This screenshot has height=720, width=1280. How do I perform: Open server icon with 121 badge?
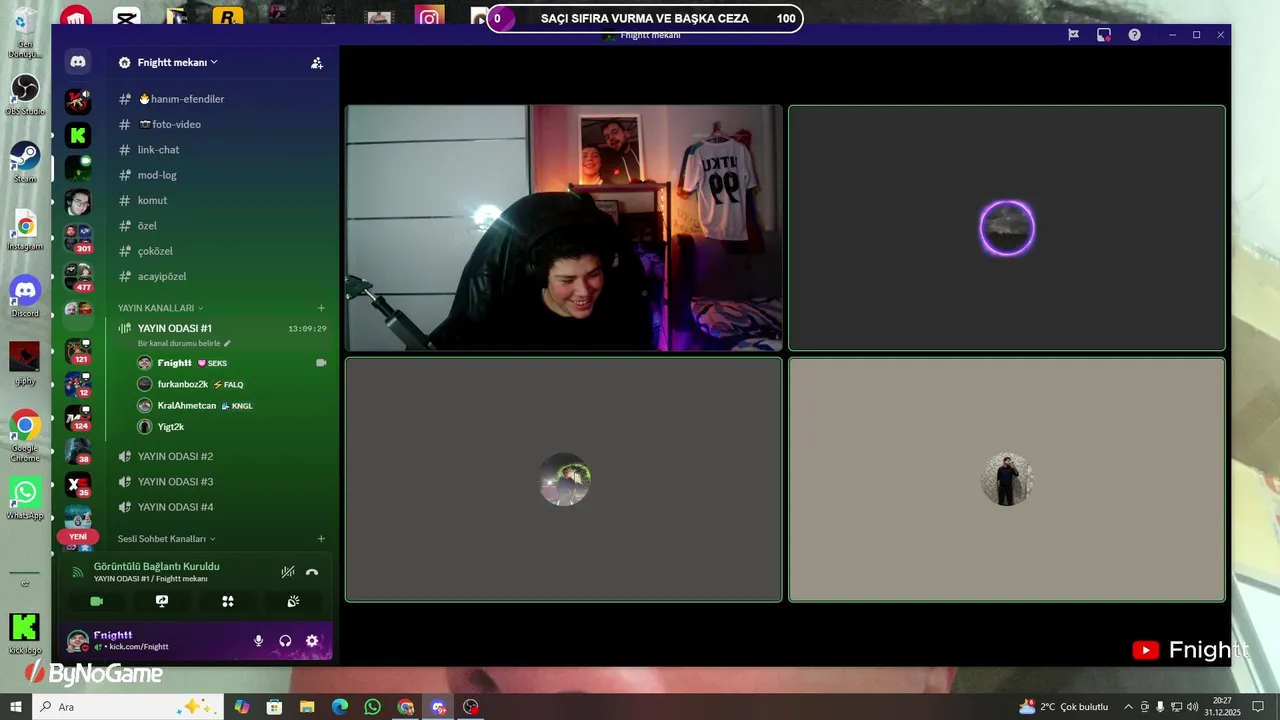(x=78, y=351)
